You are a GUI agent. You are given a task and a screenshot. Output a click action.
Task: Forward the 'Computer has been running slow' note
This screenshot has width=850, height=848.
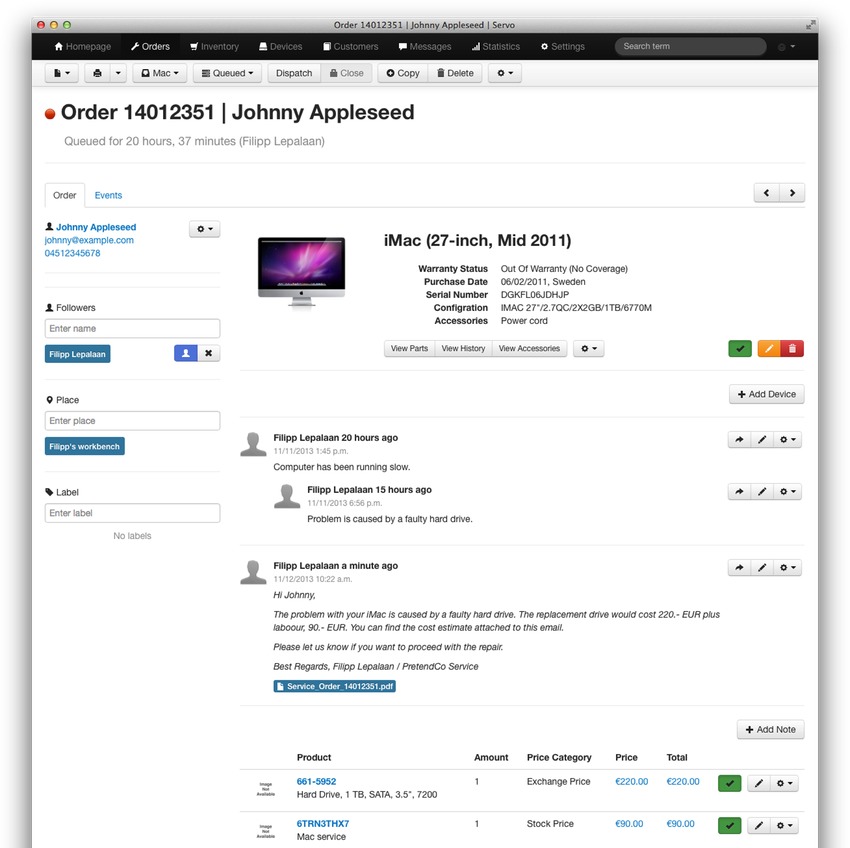(739, 439)
